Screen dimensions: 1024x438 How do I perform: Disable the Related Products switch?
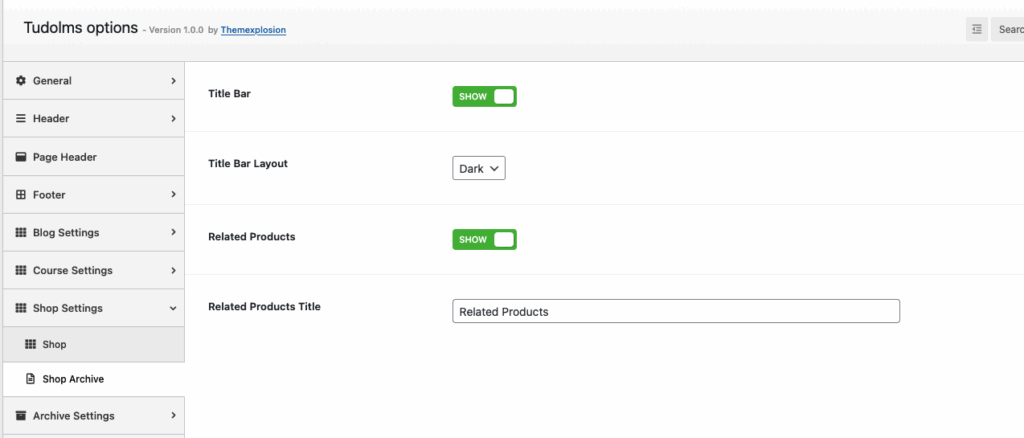click(x=484, y=240)
